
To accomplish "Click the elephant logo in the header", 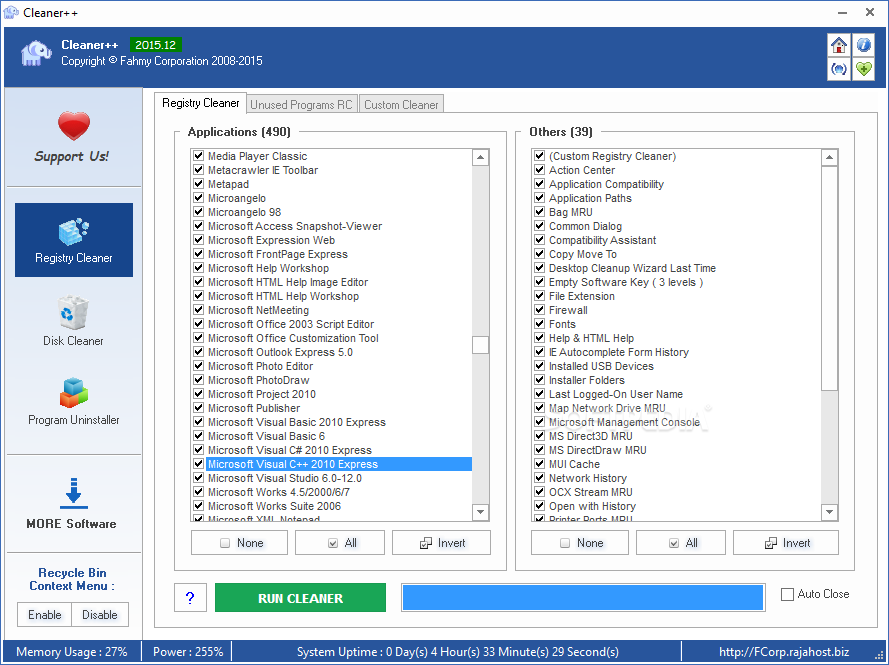I will pyautogui.click(x=36, y=53).
